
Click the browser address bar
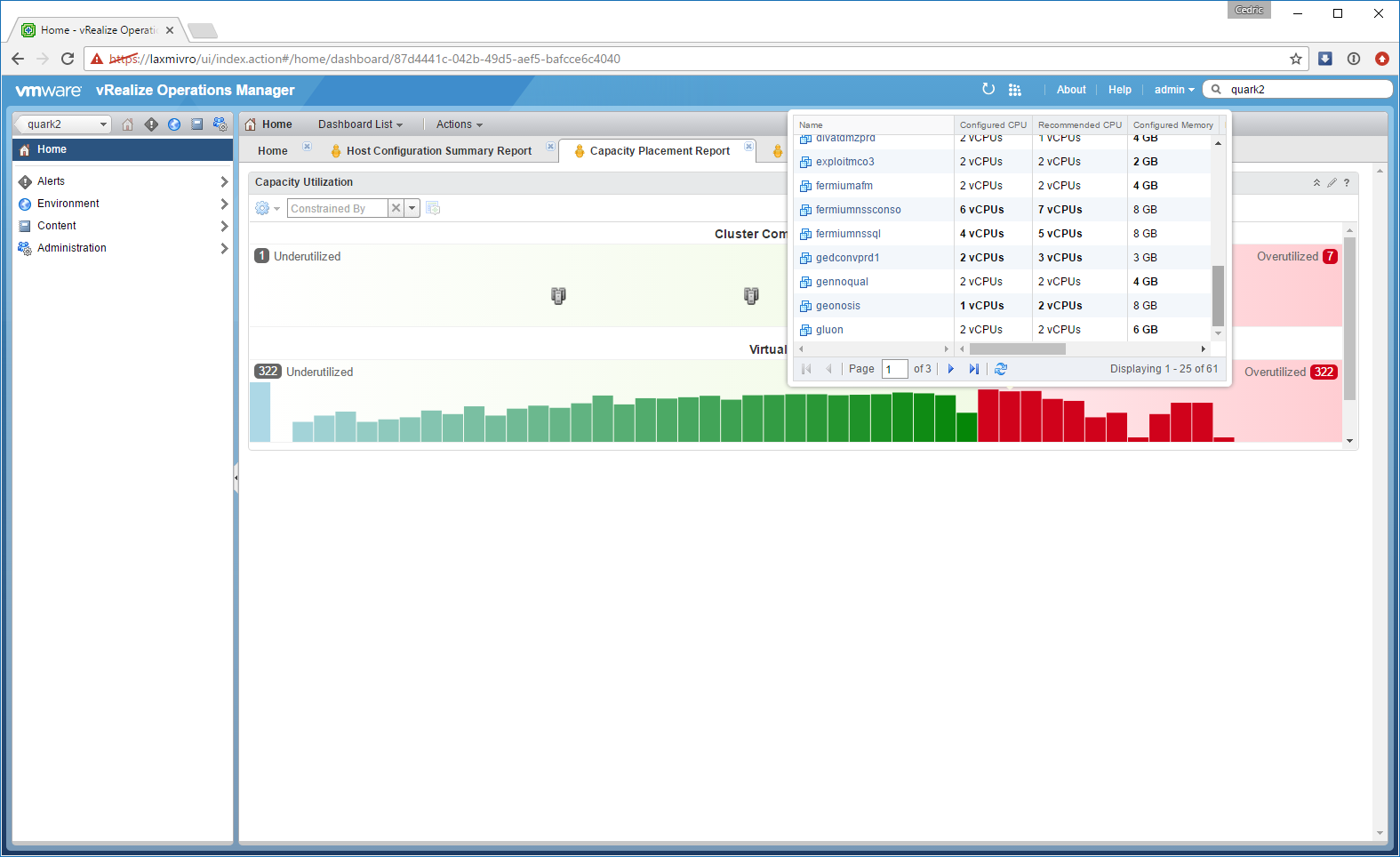click(698, 59)
